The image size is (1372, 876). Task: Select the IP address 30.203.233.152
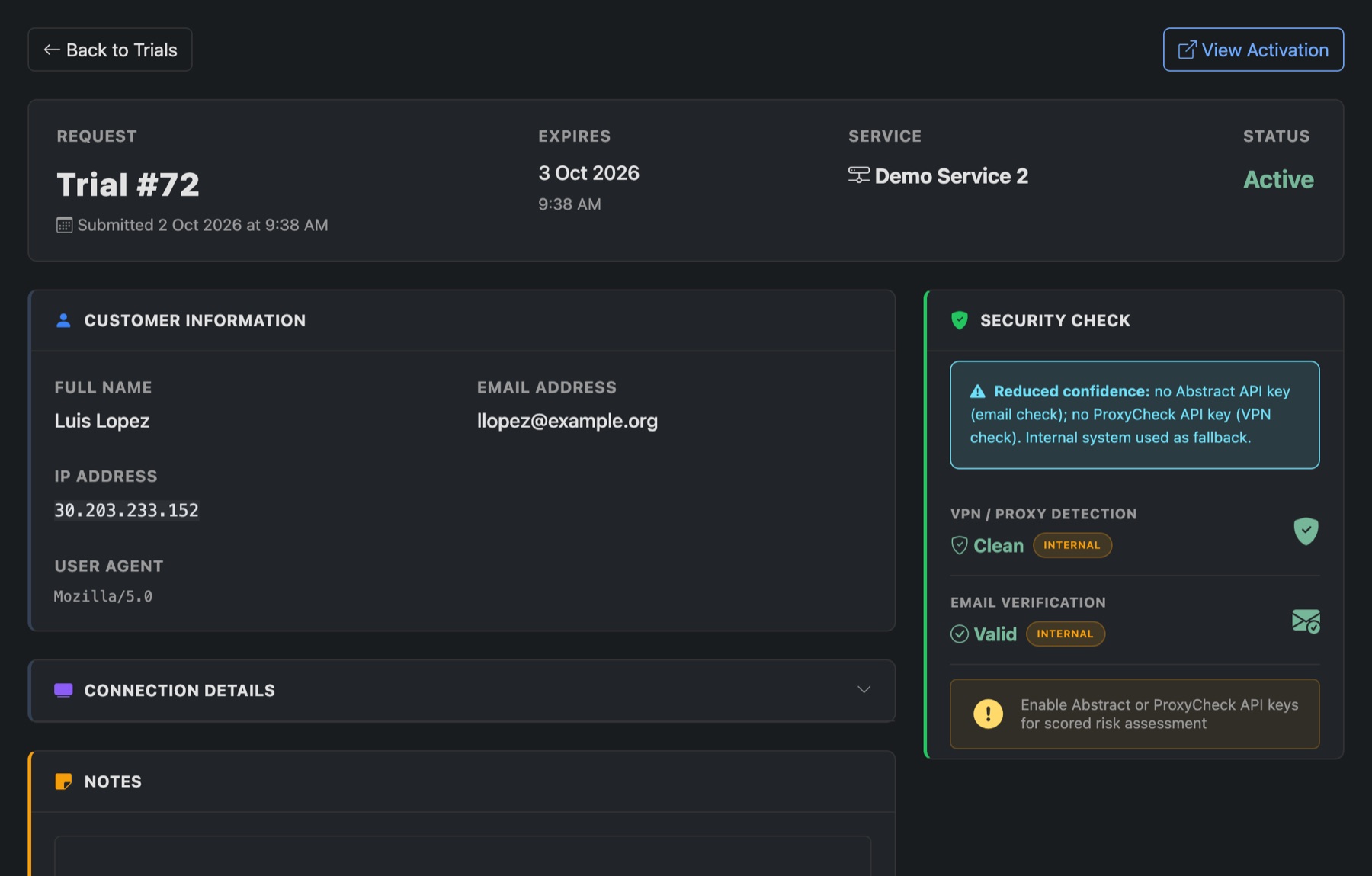[127, 510]
